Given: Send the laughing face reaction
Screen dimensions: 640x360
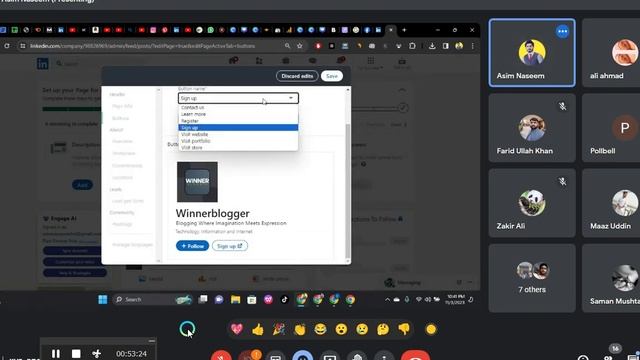Looking at the screenshot, I should 320,329.
